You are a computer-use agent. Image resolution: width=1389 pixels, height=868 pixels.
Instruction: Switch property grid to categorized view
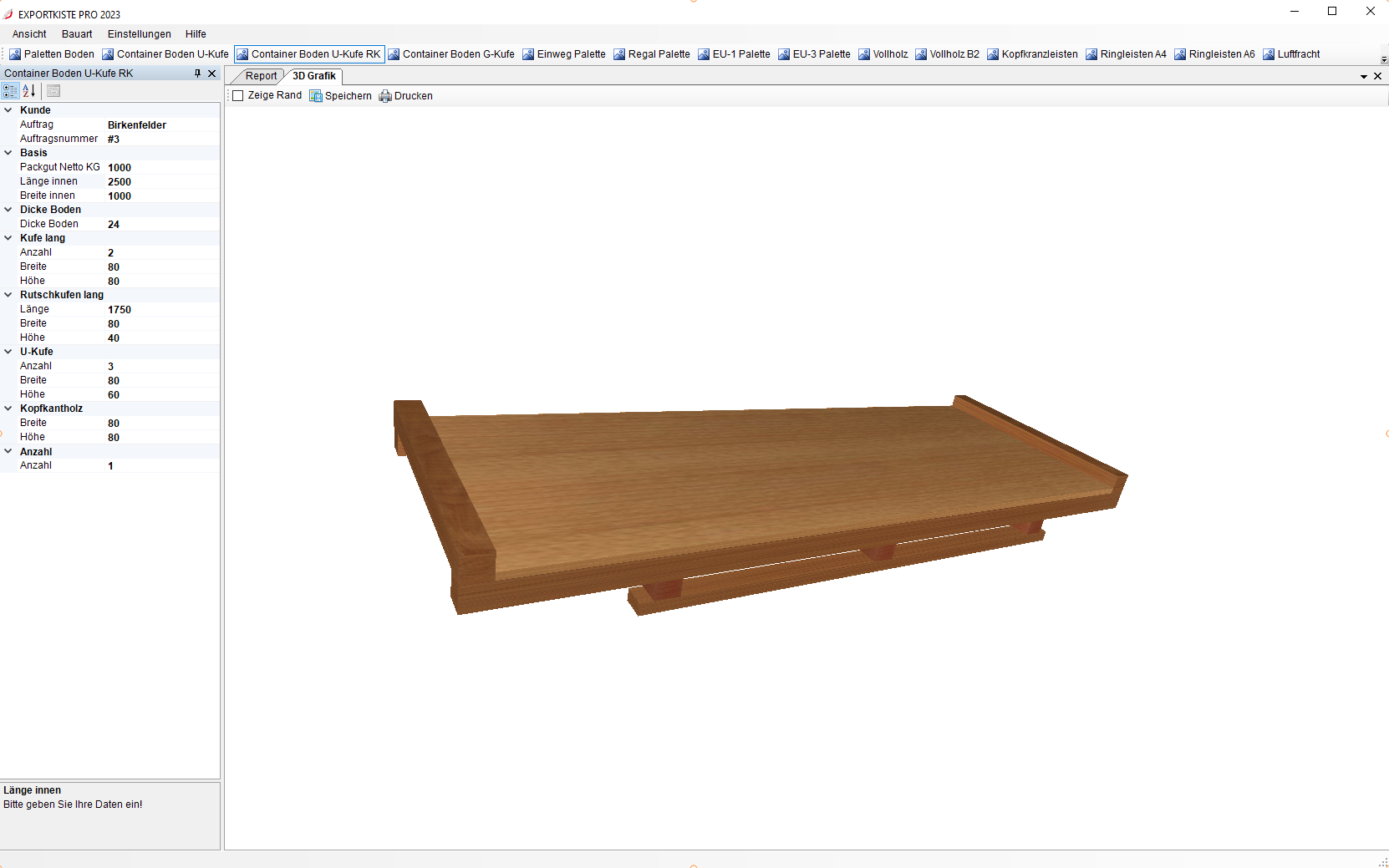(10, 91)
